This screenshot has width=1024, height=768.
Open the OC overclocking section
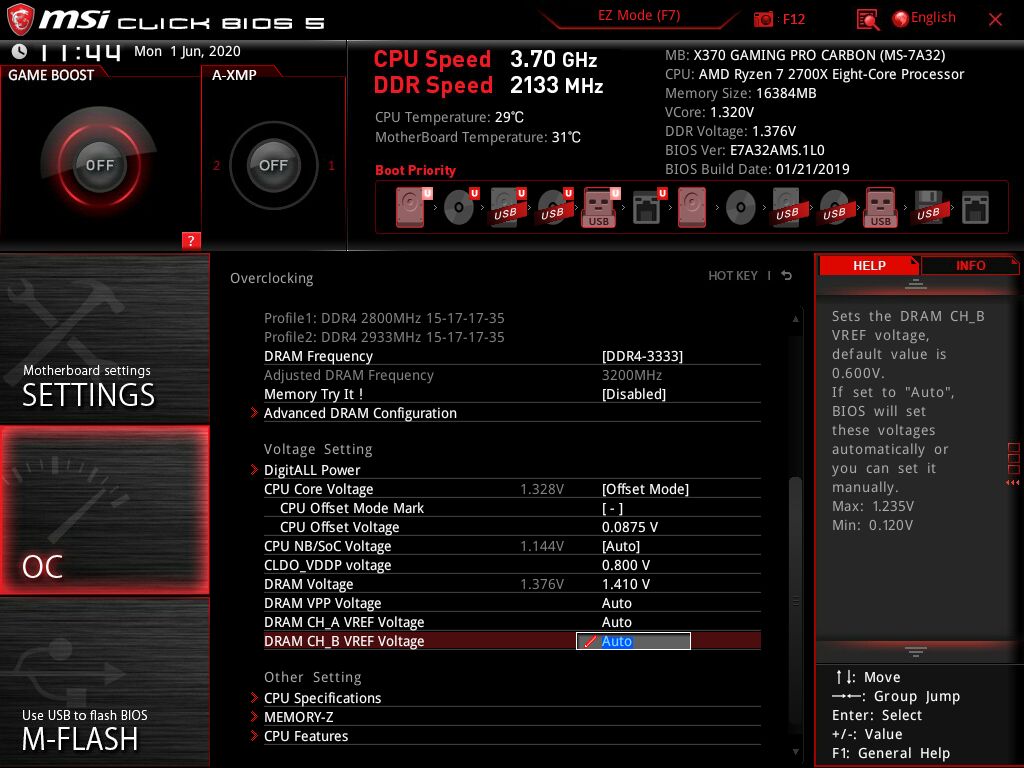[x=104, y=510]
